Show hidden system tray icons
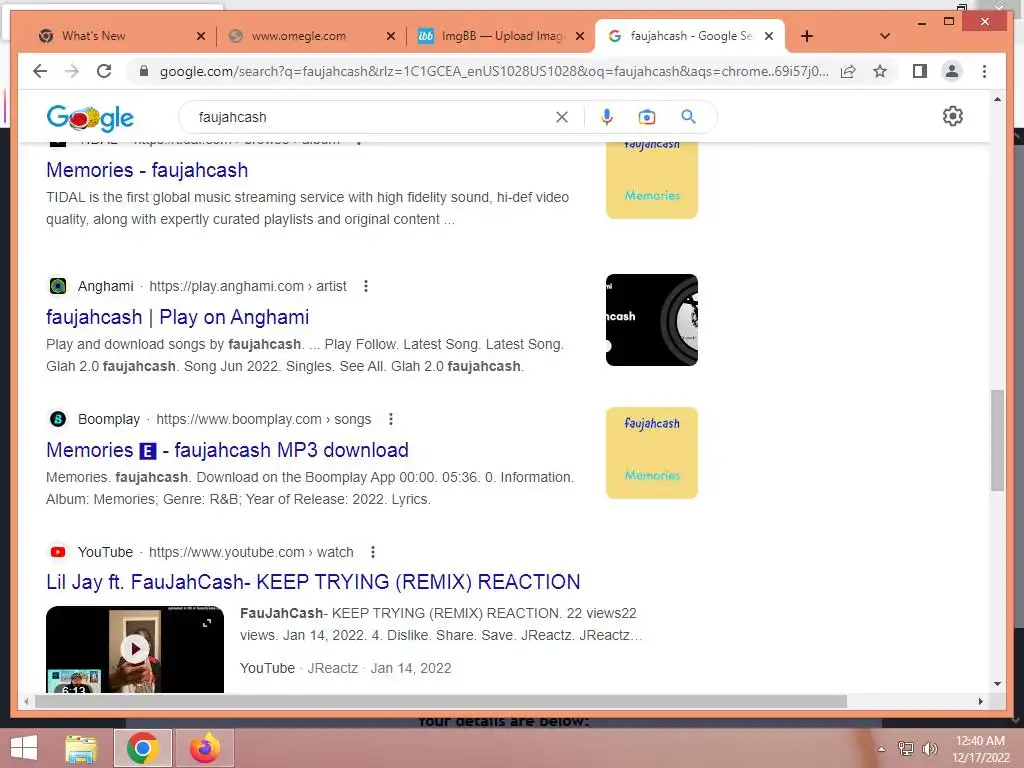 point(881,749)
